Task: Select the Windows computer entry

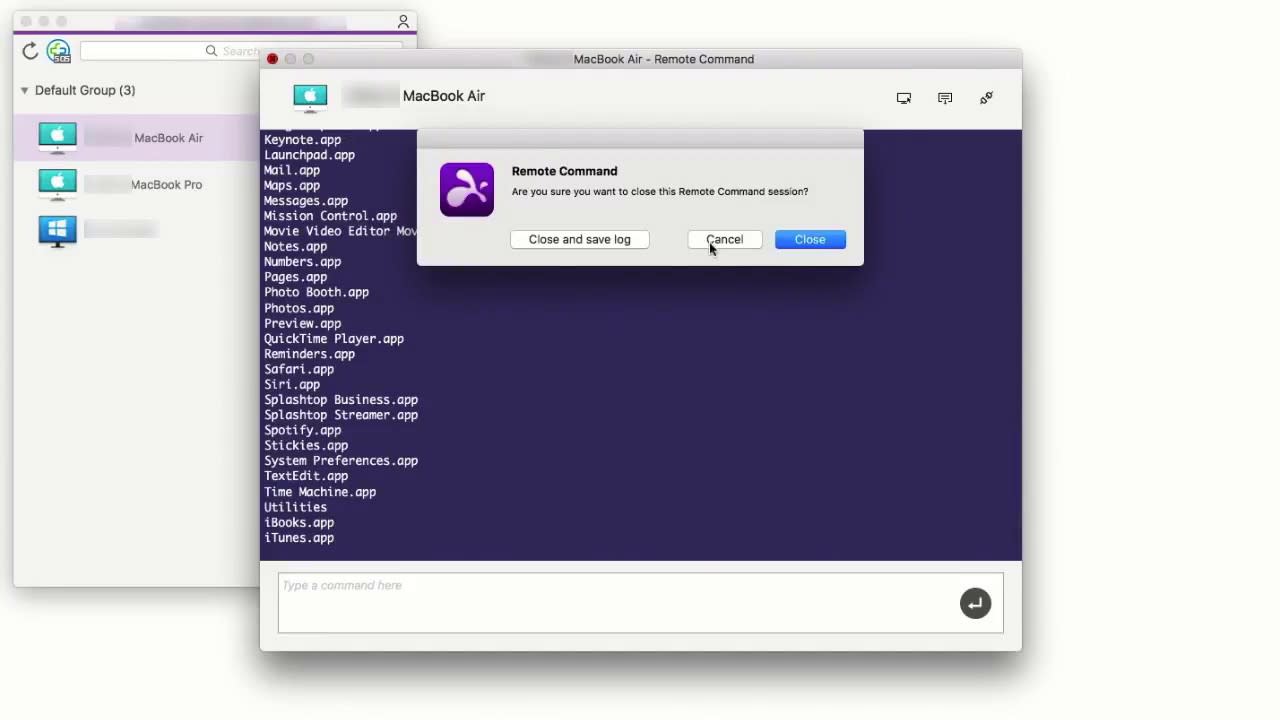Action: (x=136, y=231)
